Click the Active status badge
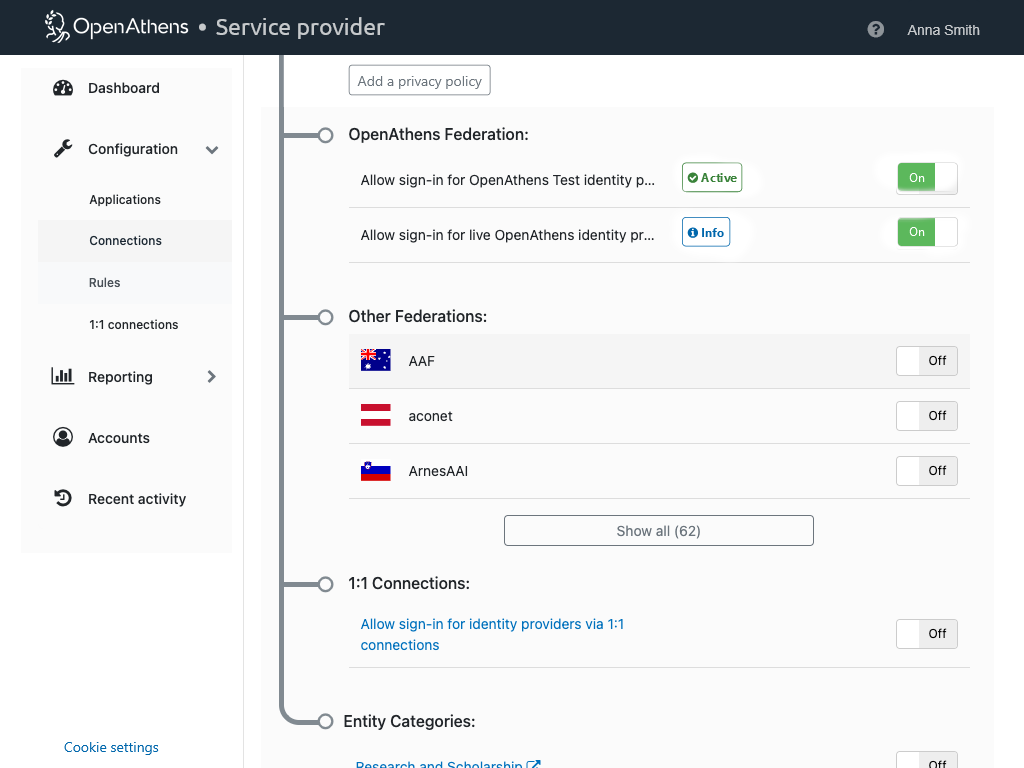The height and width of the screenshot is (768, 1024). [x=712, y=178]
